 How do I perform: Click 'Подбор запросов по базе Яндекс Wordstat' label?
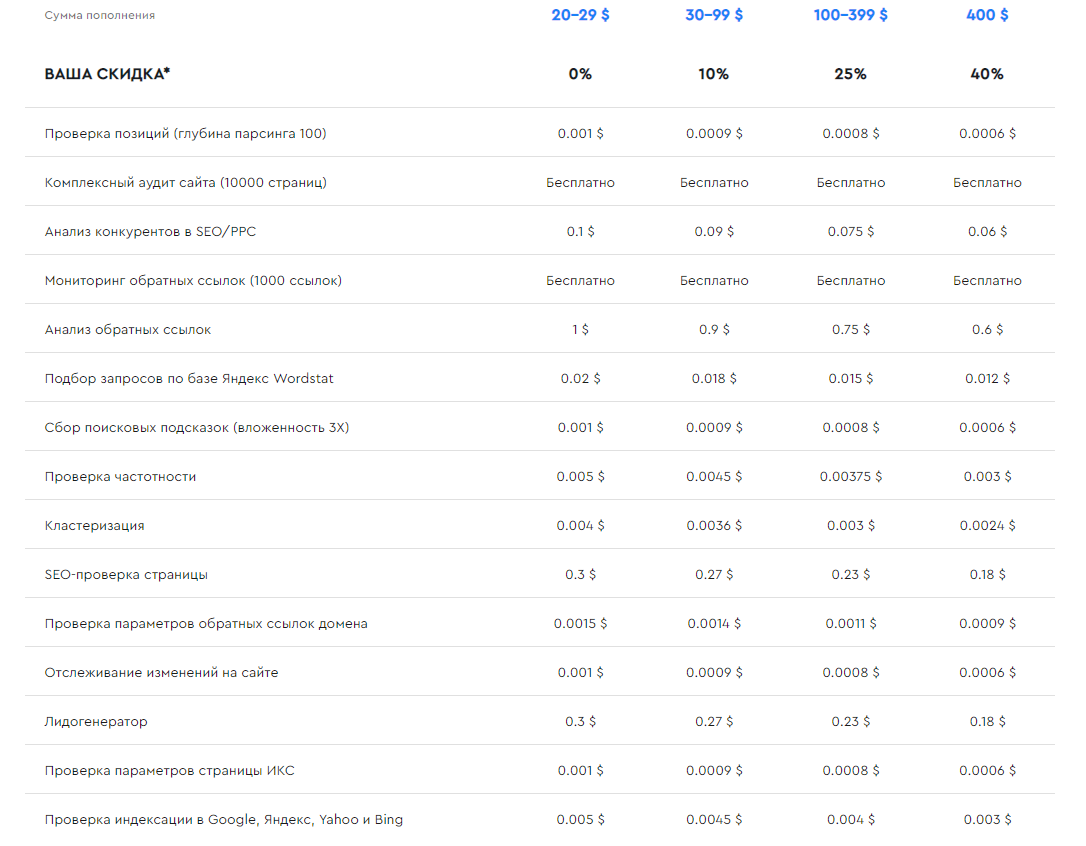[189, 378]
